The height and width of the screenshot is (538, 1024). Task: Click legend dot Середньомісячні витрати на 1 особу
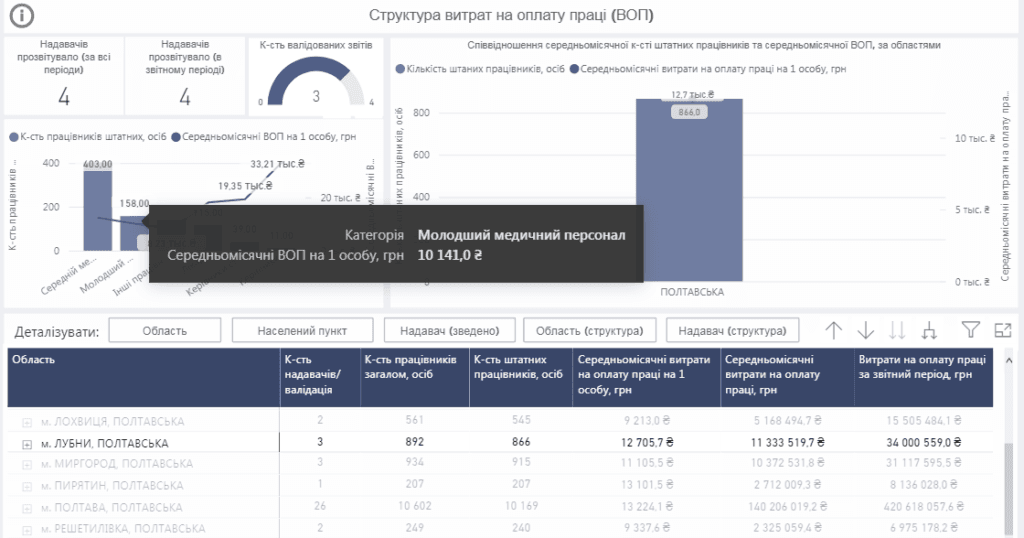coord(574,69)
